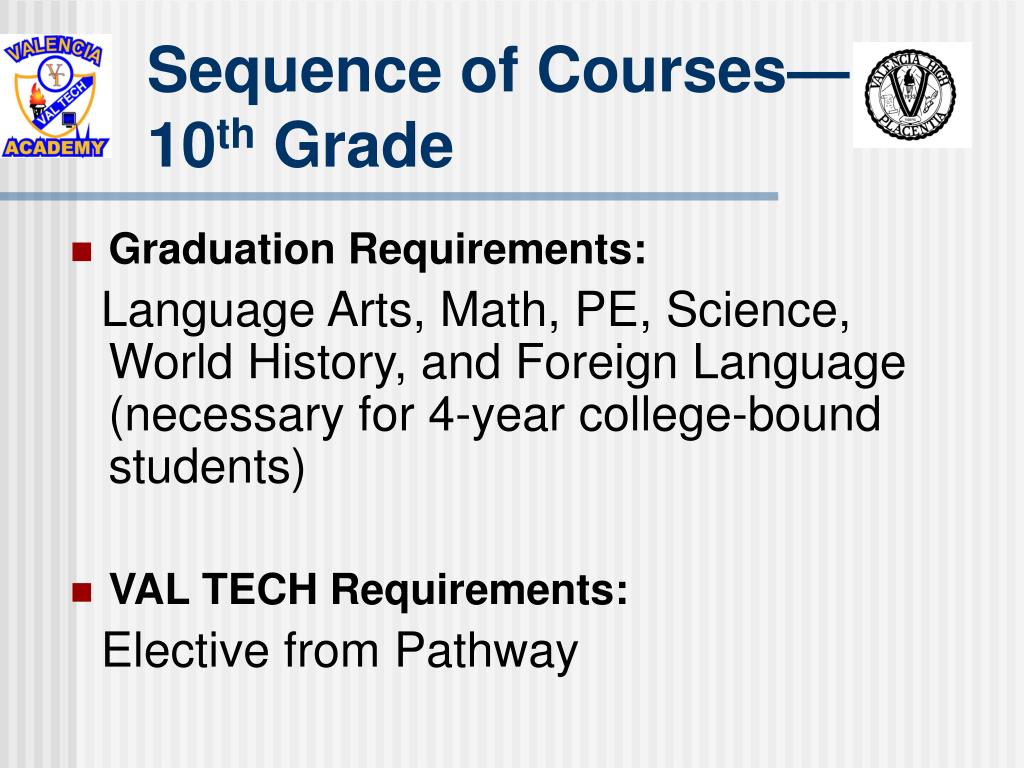Click the red bullet beside Graduation Requirements
Viewport: 1024px width, 768px height.
(x=82, y=251)
